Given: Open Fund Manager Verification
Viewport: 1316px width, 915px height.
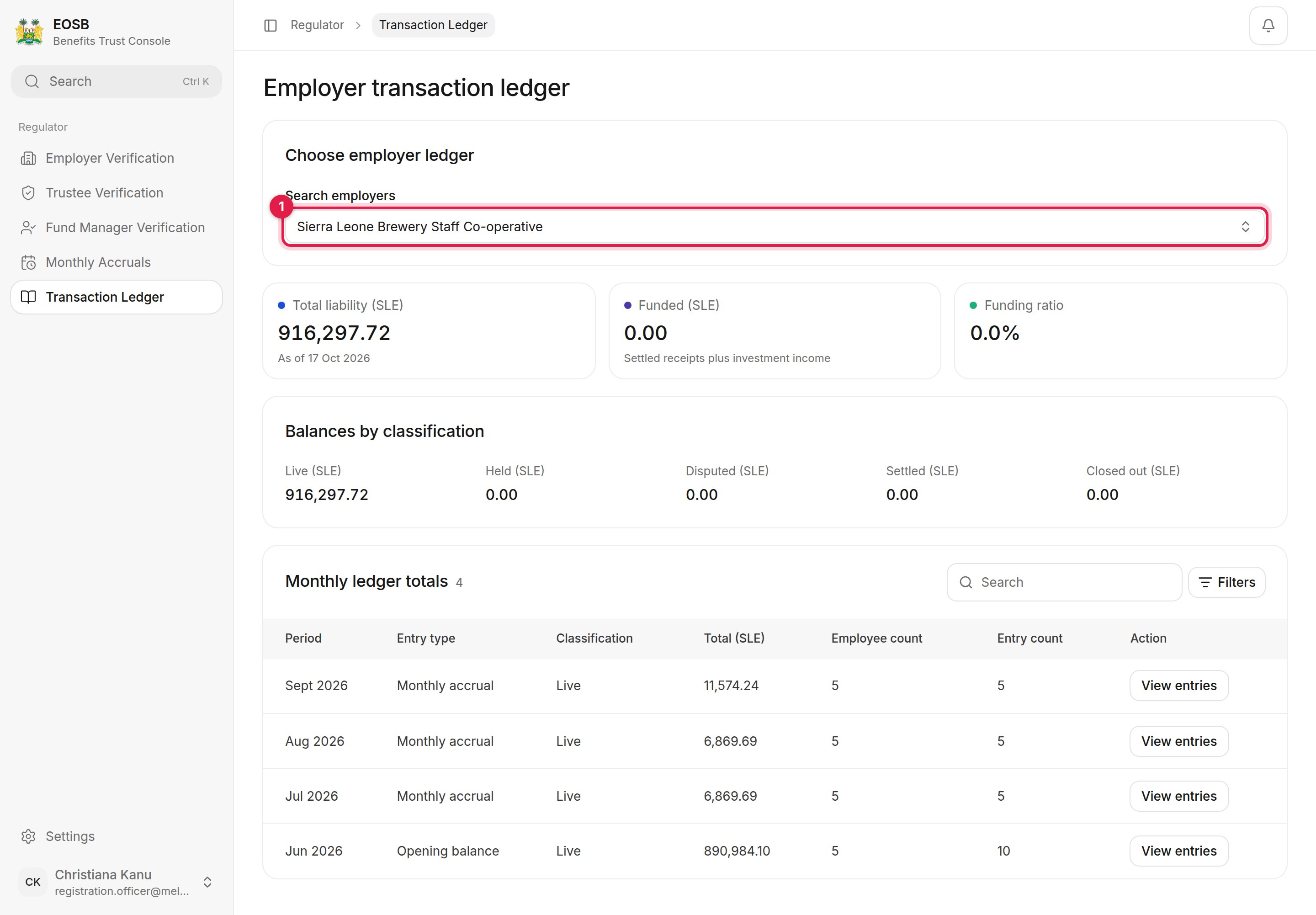Looking at the screenshot, I should coord(117,228).
